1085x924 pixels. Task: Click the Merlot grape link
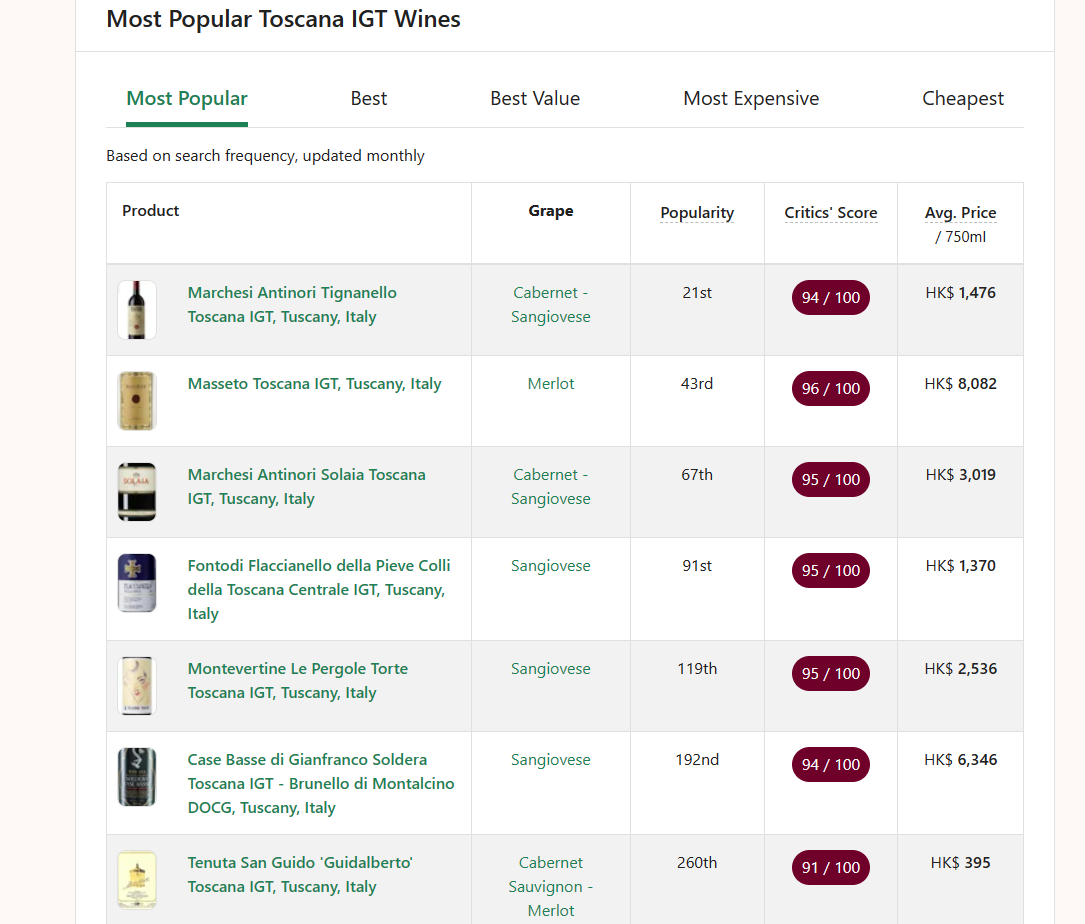click(x=551, y=384)
